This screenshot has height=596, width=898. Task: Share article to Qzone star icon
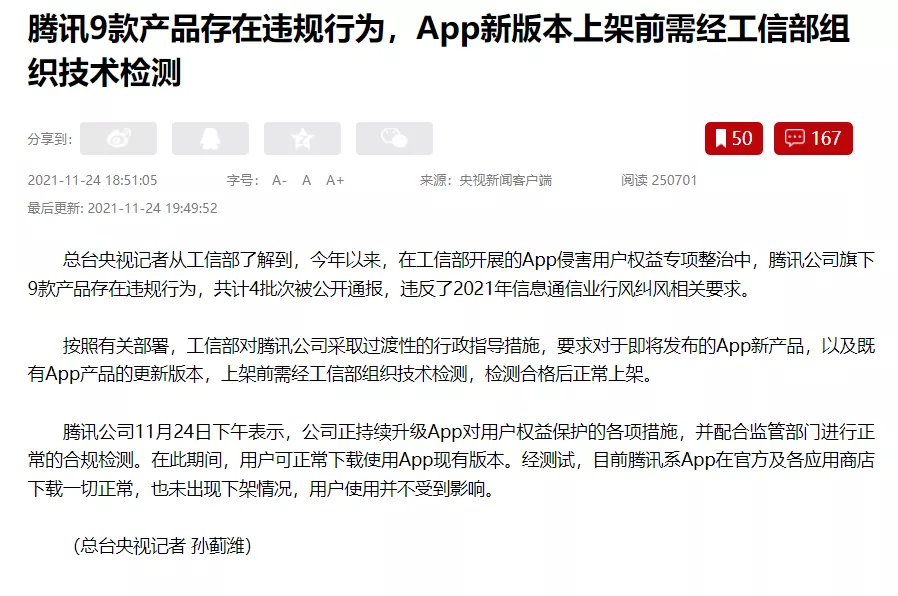302,139
